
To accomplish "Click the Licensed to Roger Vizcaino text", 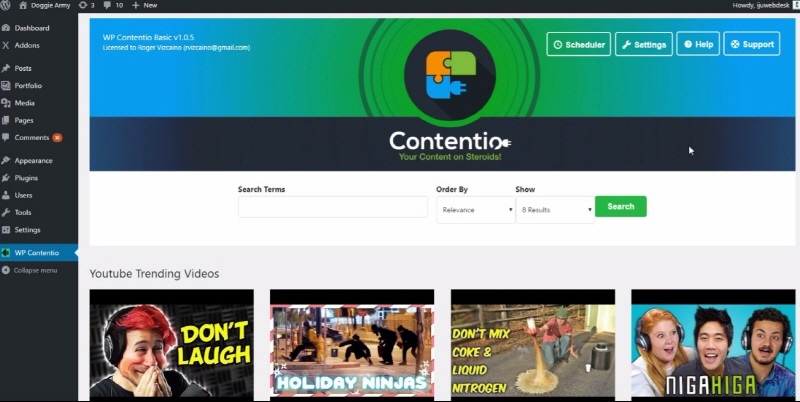I will pyautogui.click(x=177, y=47).
